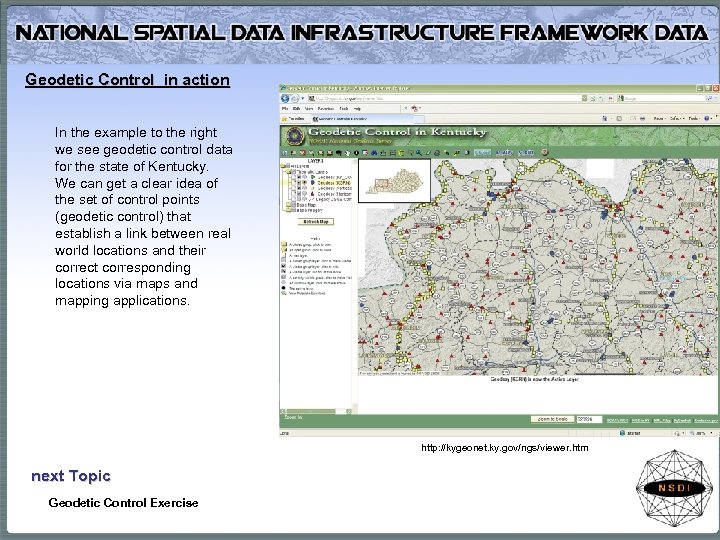Screen dimensions: 720x540
Task: Click the Kentucky overview map thumbnail
Action: pos(394,180)
